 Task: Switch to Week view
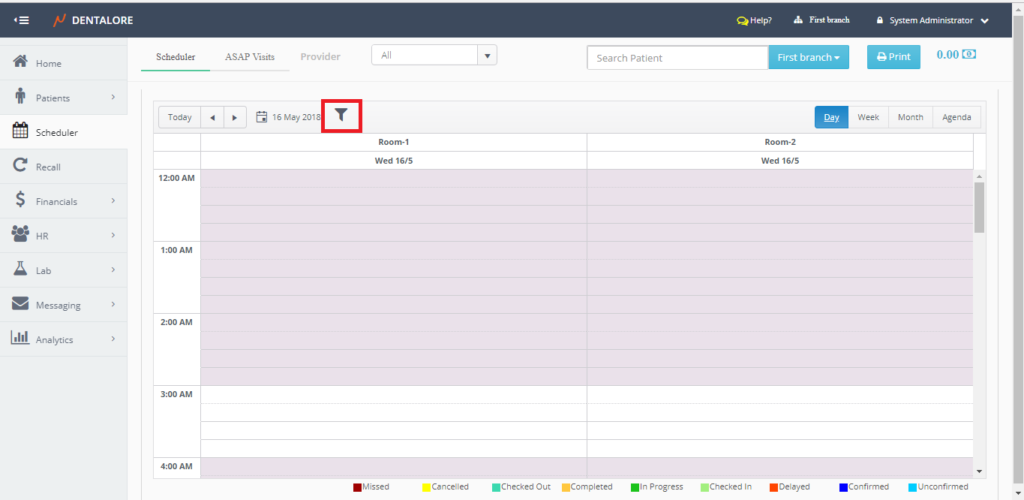click(x=868, y=117)
